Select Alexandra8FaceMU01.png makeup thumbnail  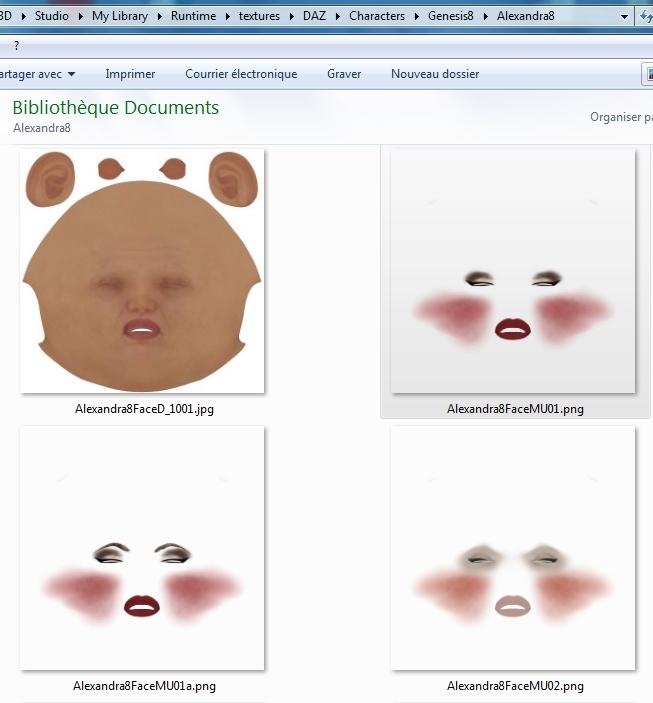[513, 271]
